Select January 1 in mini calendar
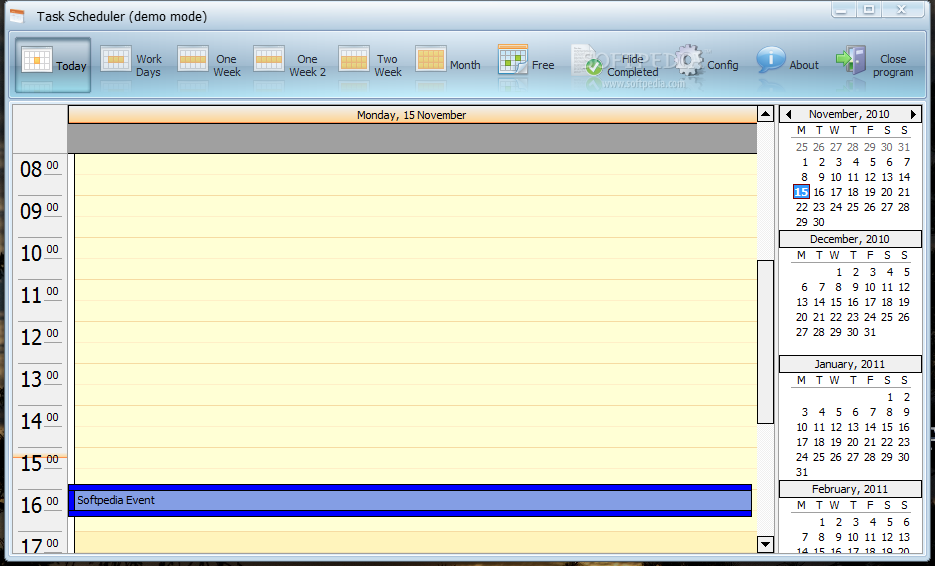This screenshot has width=935, height=566. tap(890, 397)
